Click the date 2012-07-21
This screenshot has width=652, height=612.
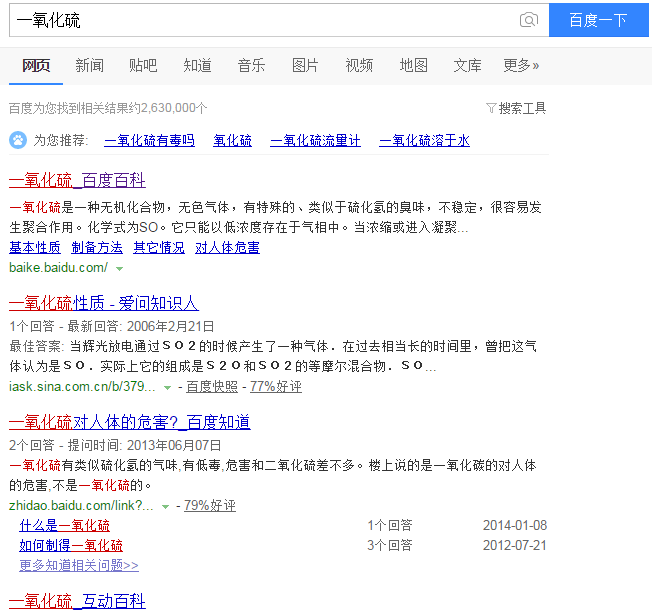(x=515, y=545)
